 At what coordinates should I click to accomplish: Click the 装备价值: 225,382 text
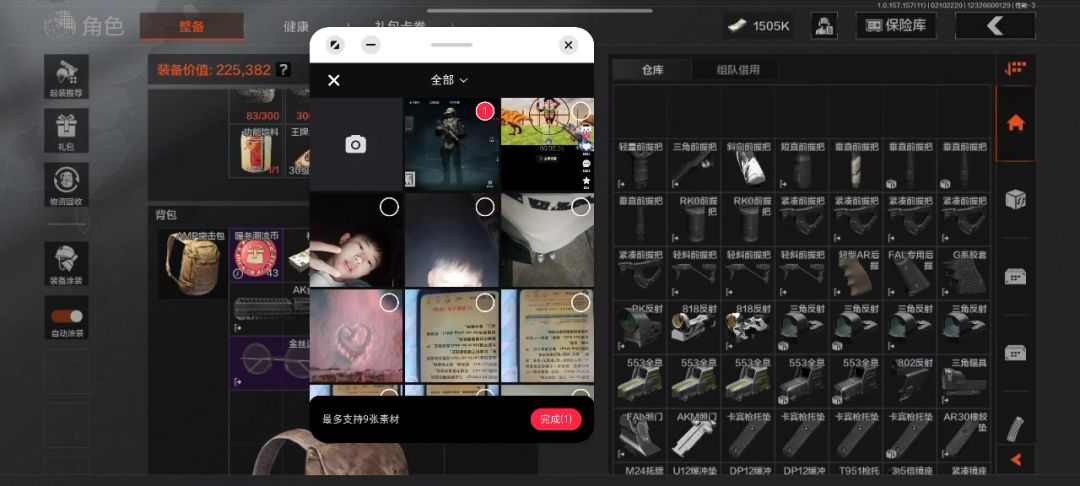[214, 70]
